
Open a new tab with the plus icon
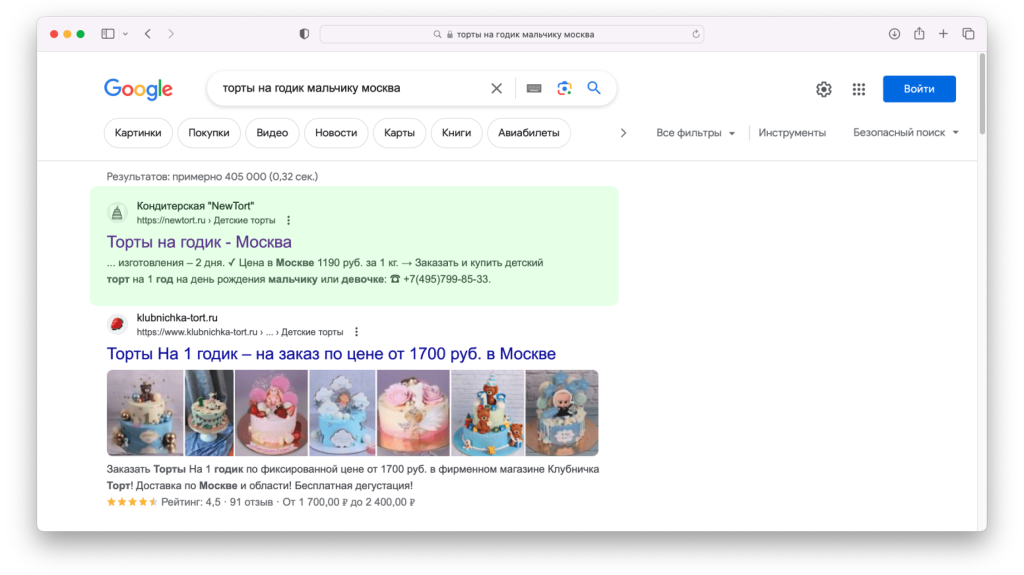pos(943,34)
